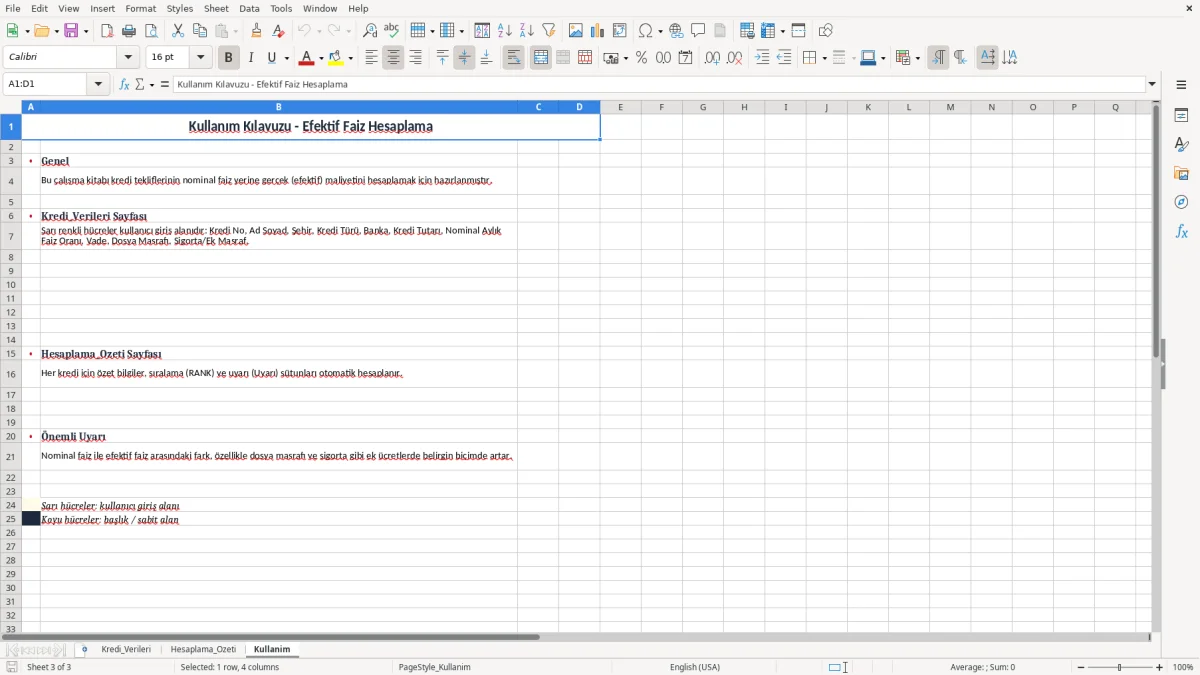Open sidebar Navigator panel
This screenshot has width=1200, height=675.
(x=1181, y=202)
